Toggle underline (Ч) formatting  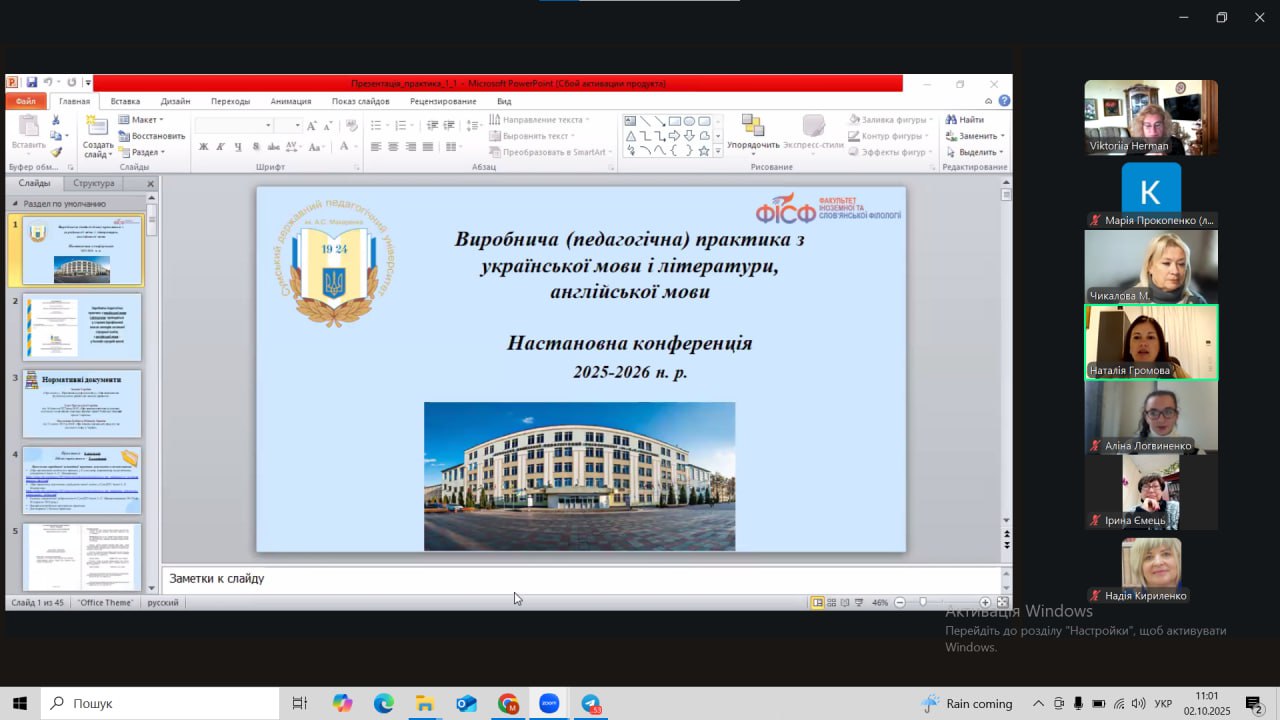[238, 147]
